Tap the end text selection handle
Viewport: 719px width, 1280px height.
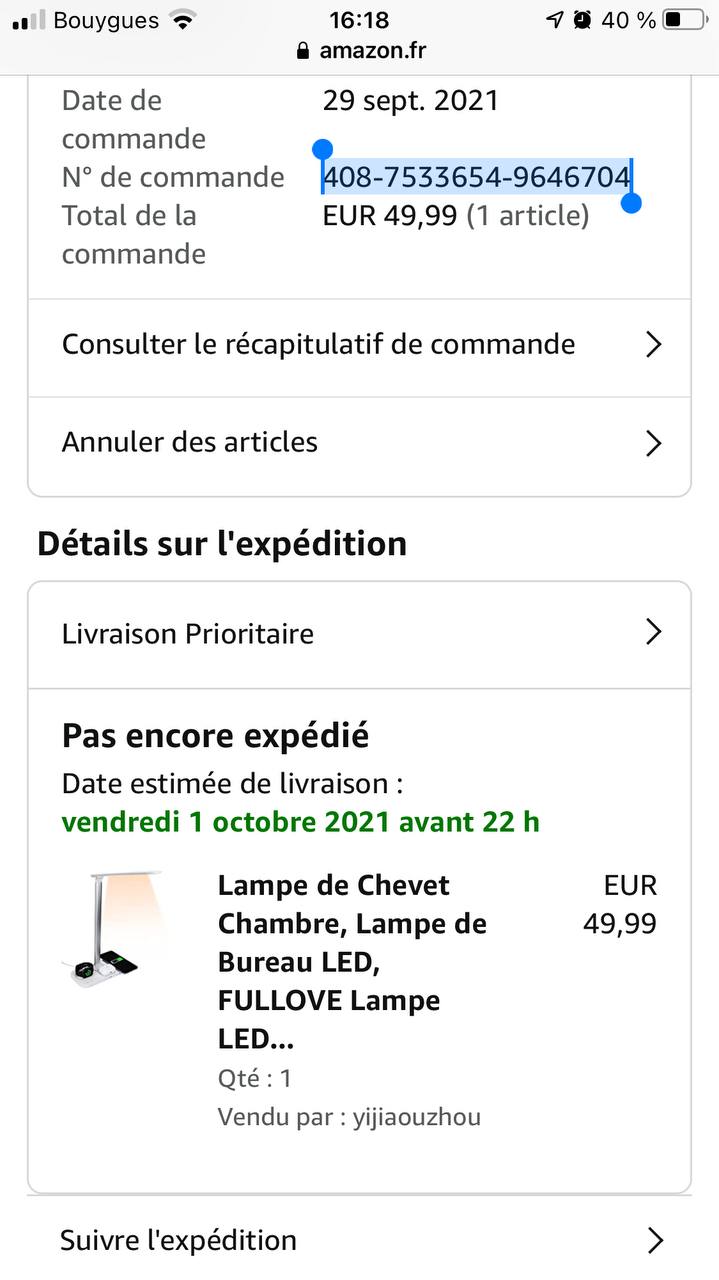[x=631, y=203]
